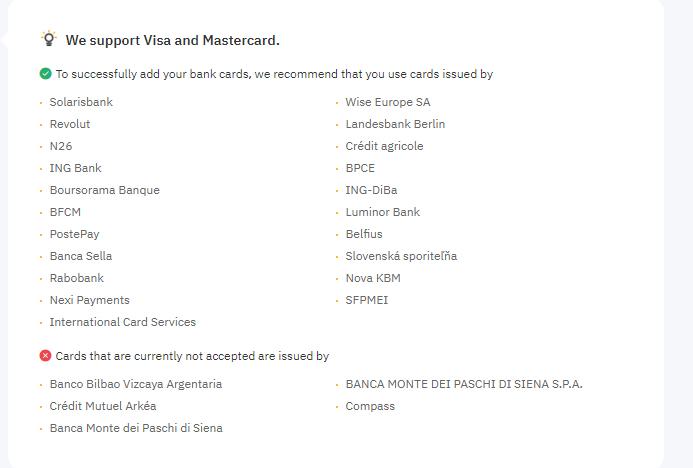Click the Crédit agricole entry
693x468 pixels.
(384, 146)
